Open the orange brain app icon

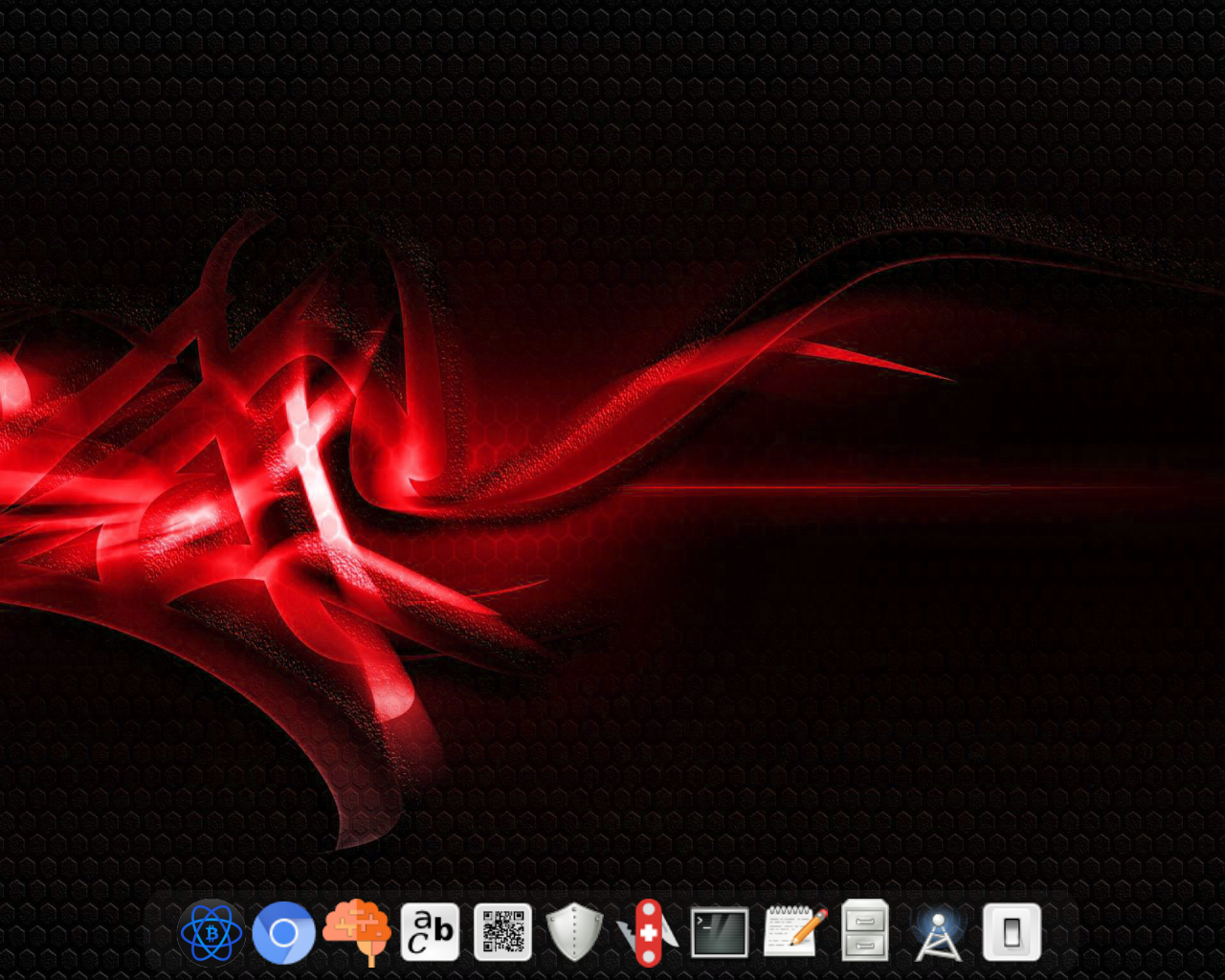(357, 931)
